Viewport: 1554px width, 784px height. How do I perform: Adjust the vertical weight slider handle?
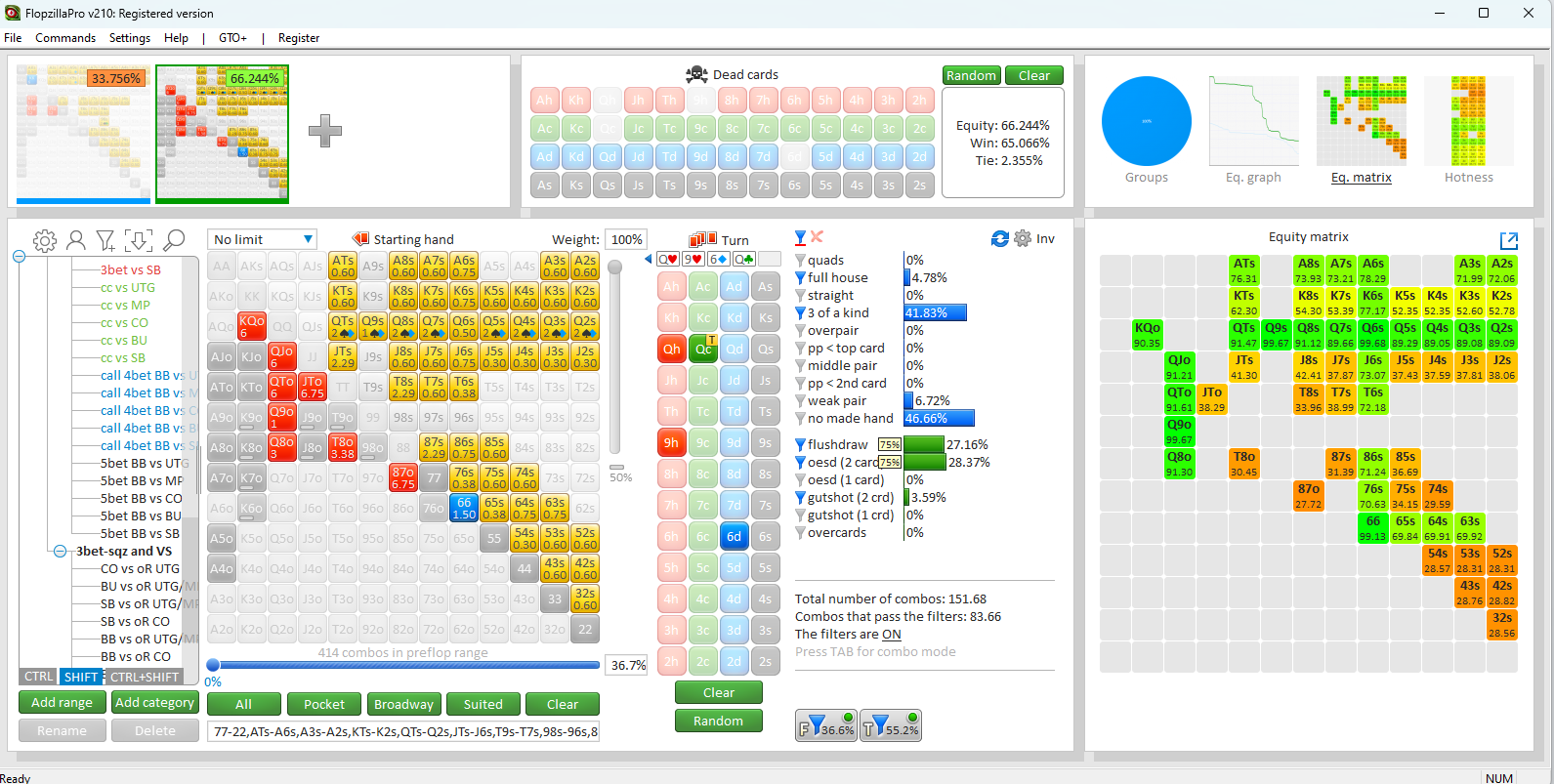click(614, 267)
